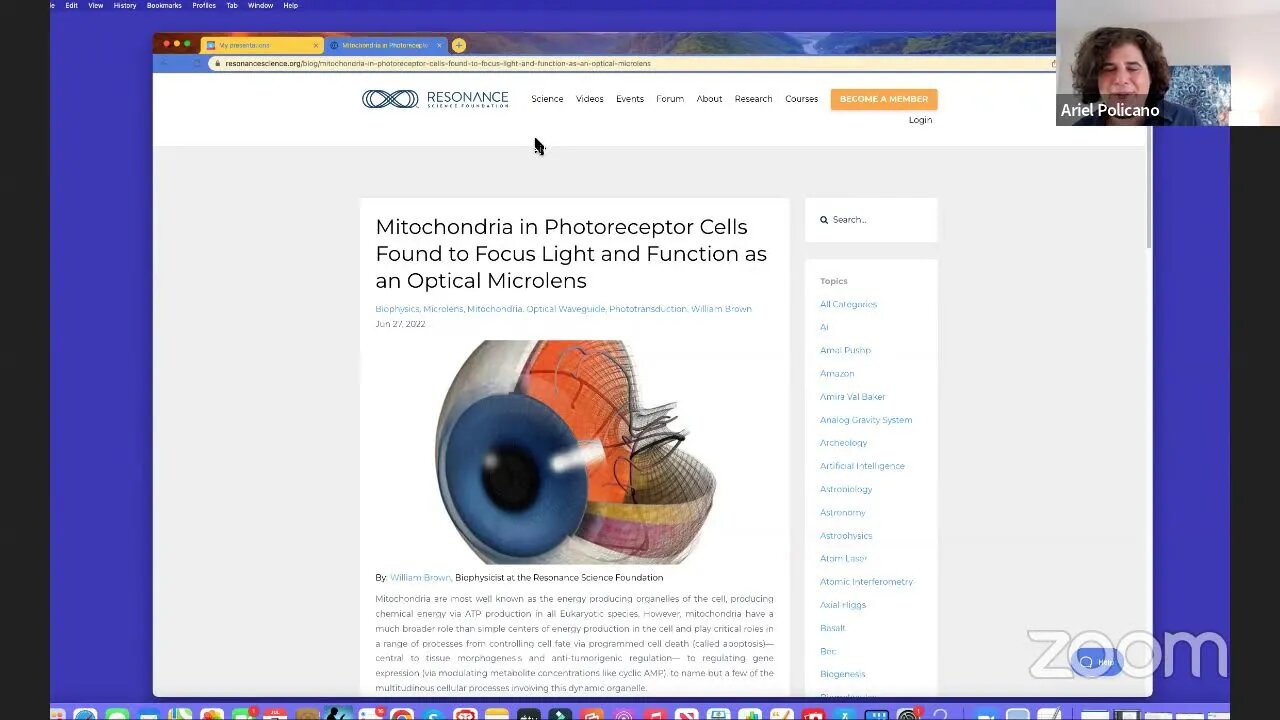The image size is (1280, 720).
Task: Click the Phototransduction tag link
Action: coord(647,309)
